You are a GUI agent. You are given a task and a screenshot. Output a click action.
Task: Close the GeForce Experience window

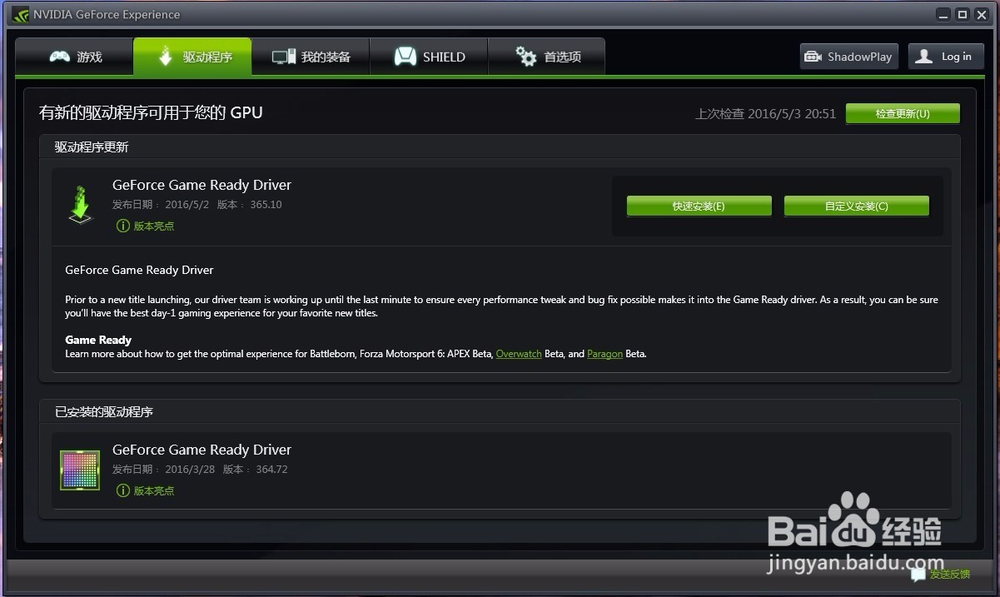click(x=982, y=15)
